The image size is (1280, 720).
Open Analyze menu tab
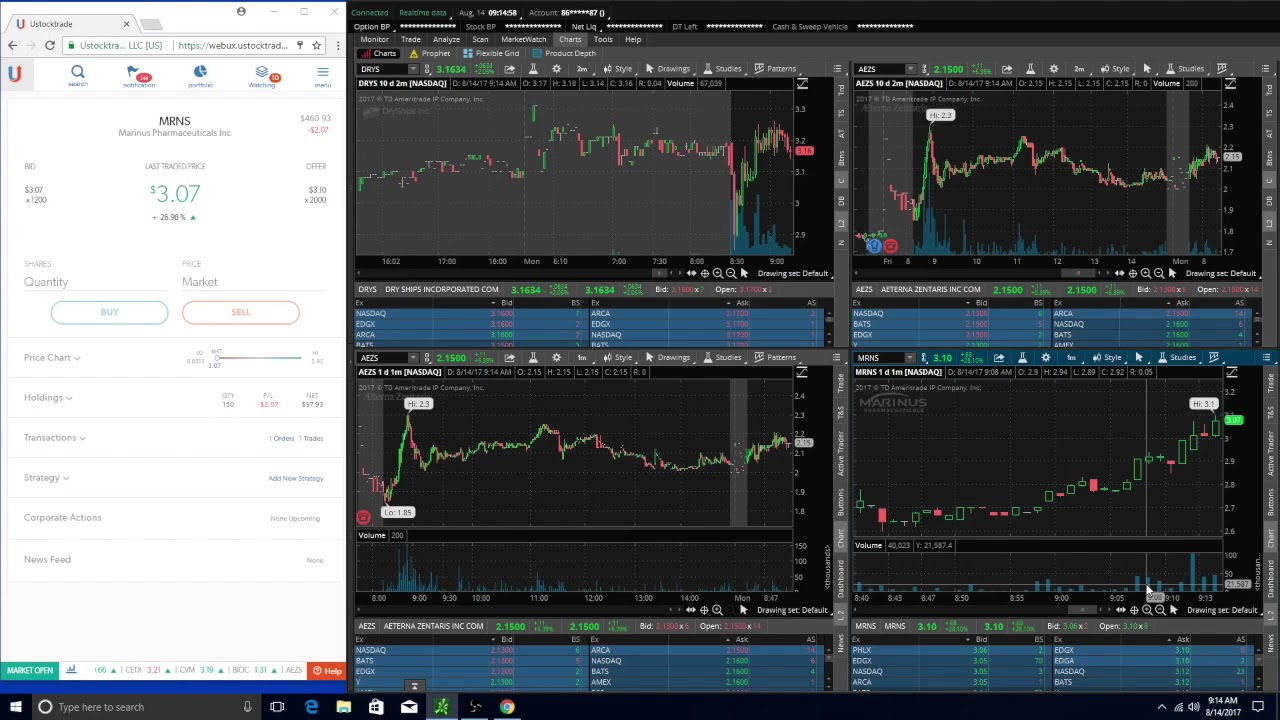(x=446, y=40)
